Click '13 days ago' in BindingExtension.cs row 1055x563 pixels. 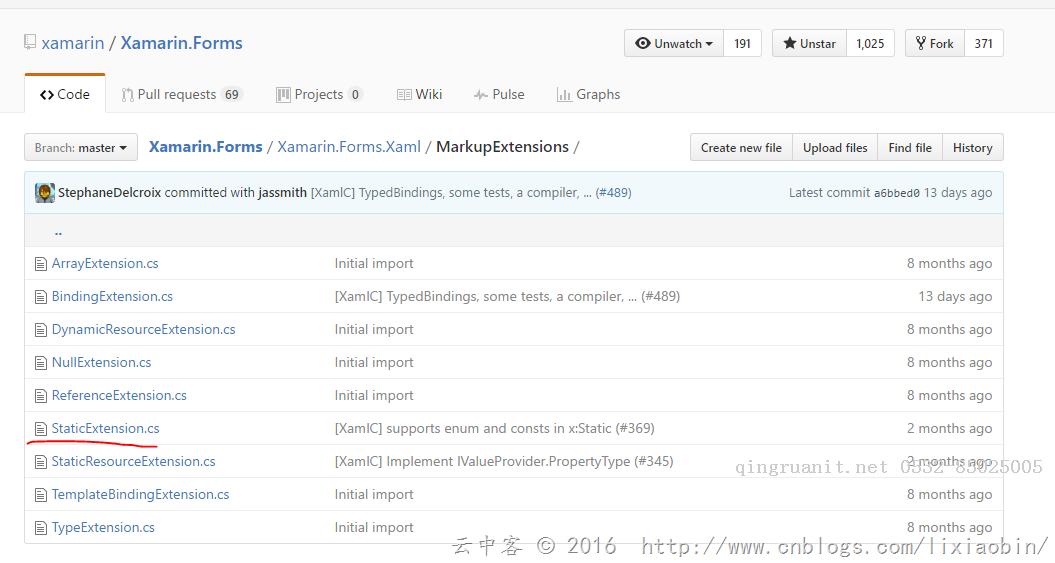click(955, 297)
